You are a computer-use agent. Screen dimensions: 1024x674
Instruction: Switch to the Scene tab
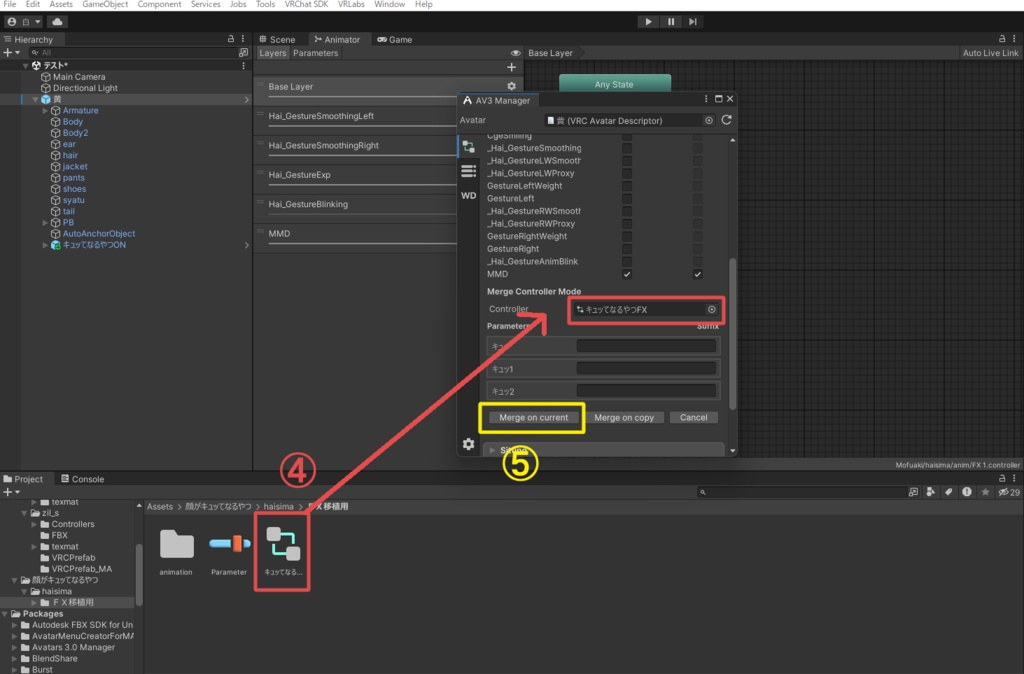coord(277,39)
